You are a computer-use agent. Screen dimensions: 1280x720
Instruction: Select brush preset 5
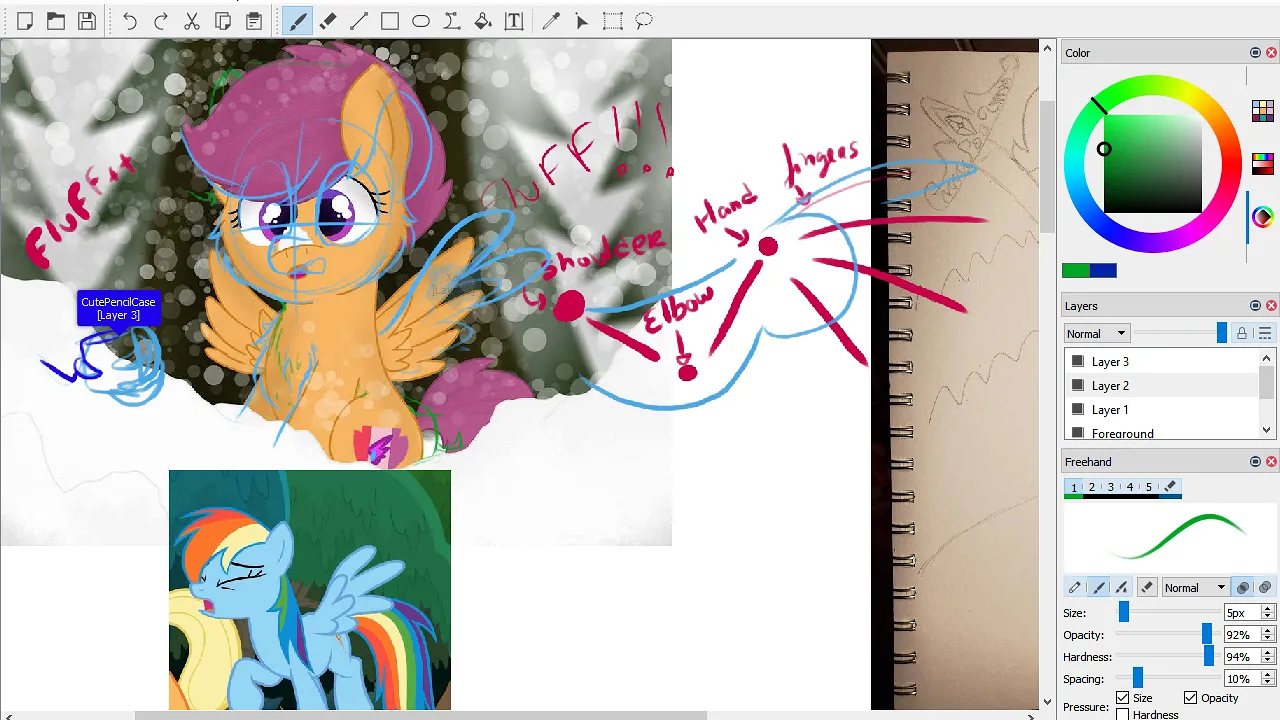pyautogui.click(x=1149, y=487)
